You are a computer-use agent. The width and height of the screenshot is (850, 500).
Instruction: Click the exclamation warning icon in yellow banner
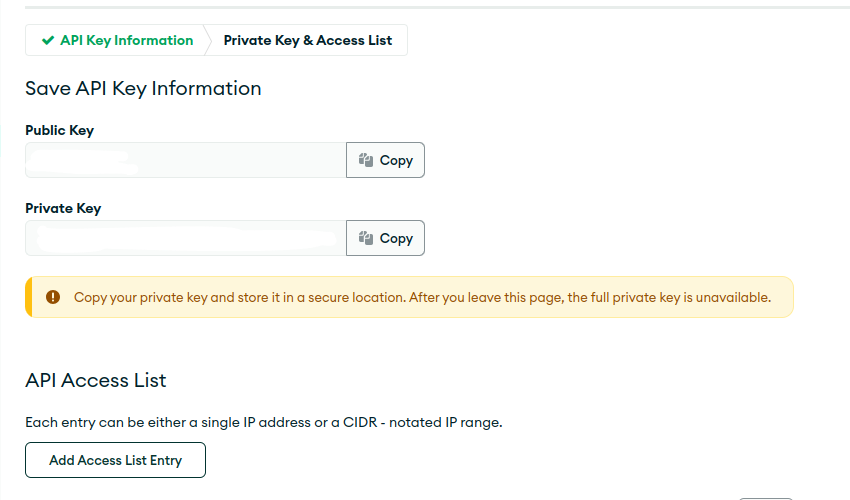click(x=53, y=297)
